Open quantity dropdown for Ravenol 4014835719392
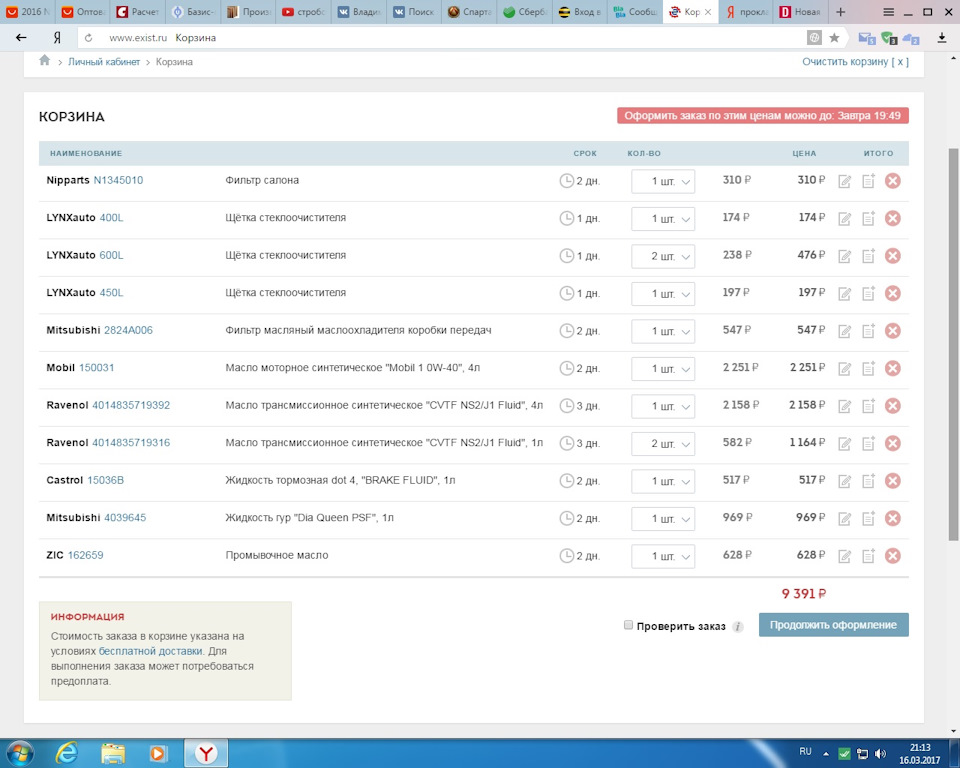This screenshot has width=960, height=768. coord(663,406)
